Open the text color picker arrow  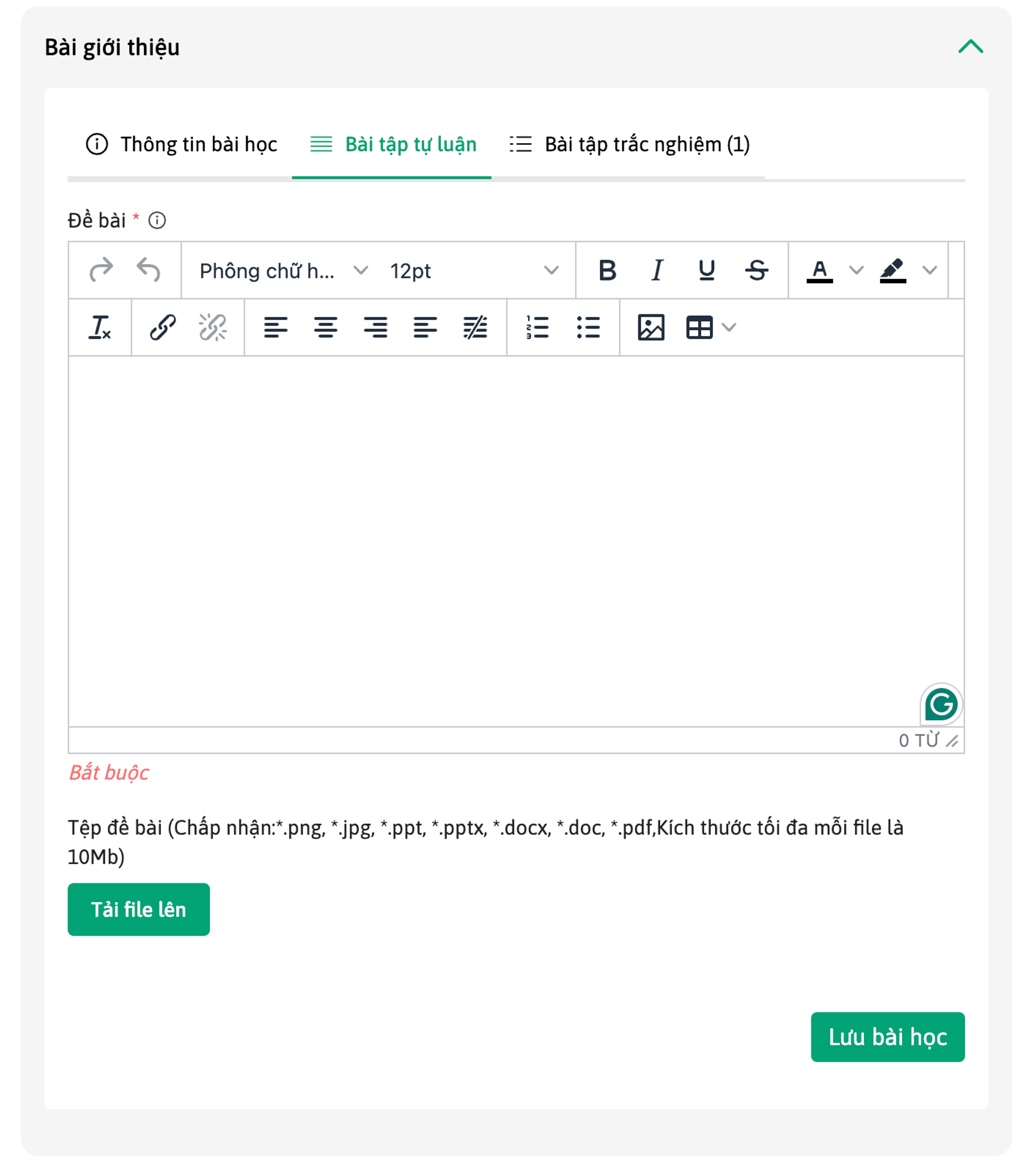click(856, 270)
